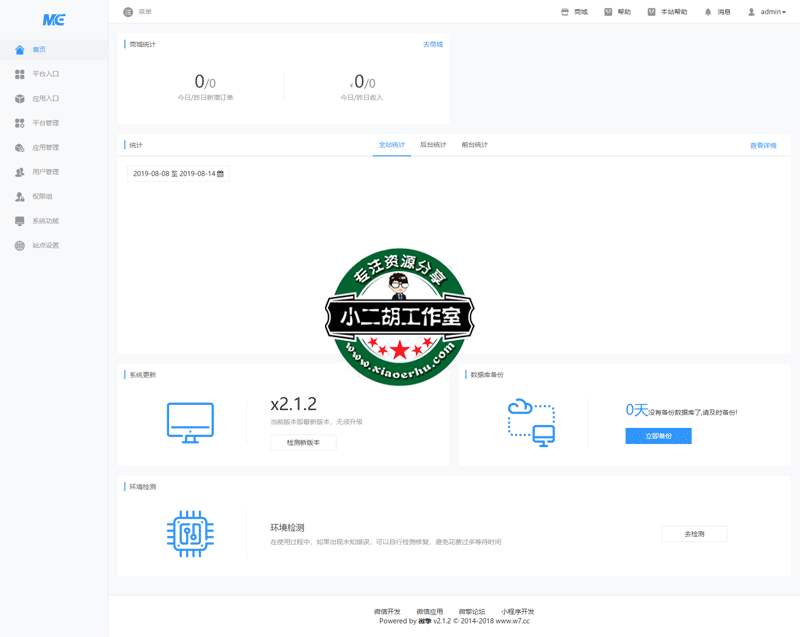This screenshot has height=637, width=800.
Task: Open the 微信应用 footer link
Action: (430, 611)
